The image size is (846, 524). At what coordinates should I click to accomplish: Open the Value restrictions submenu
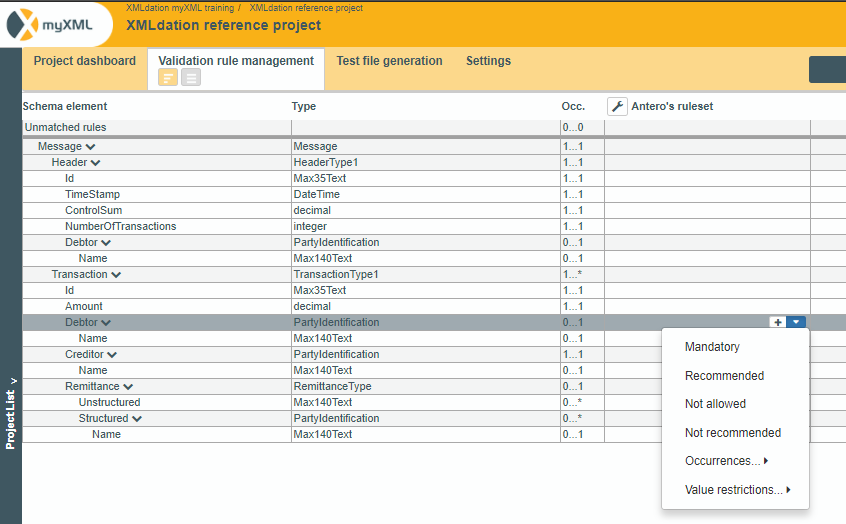[x=738, y=490]
